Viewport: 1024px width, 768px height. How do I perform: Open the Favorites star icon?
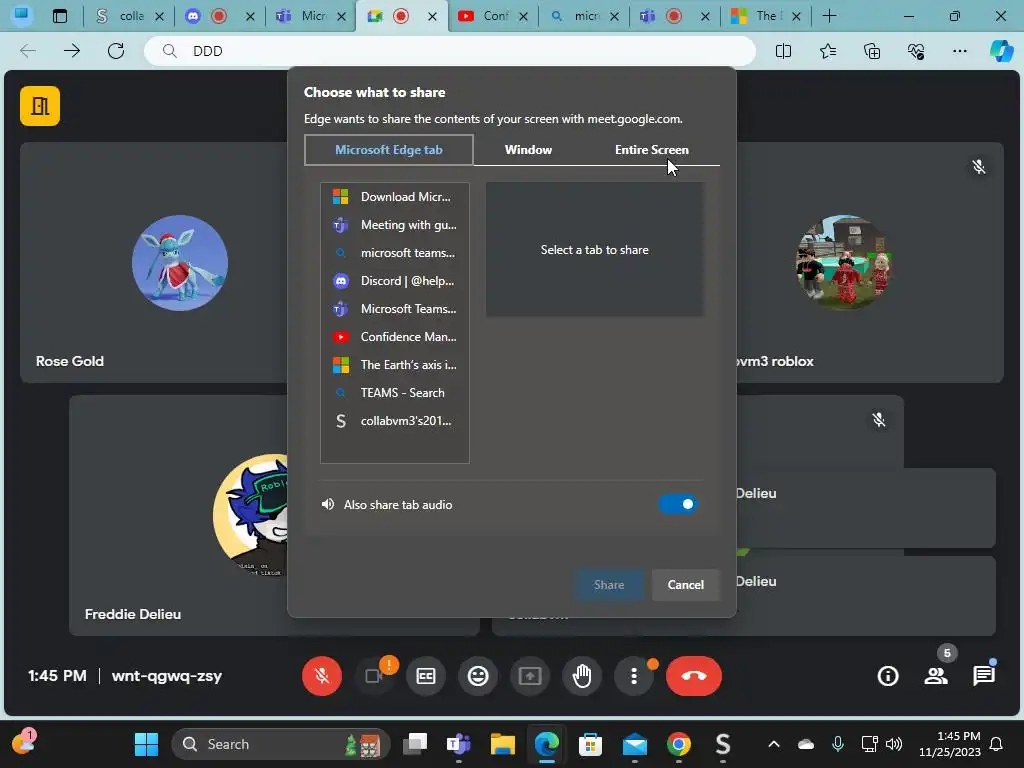(827, 51)
